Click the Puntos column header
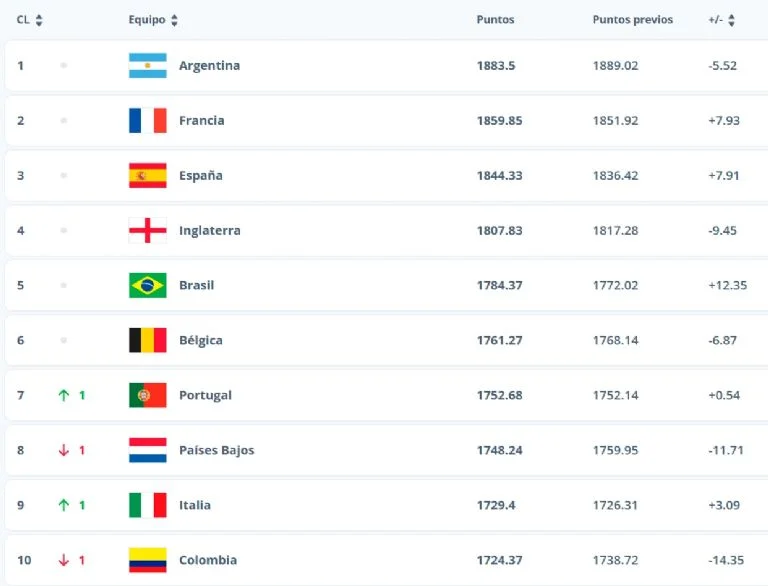The width and height of the screenshot is (768, 586). pyautogui.click(x=495, y=20)
